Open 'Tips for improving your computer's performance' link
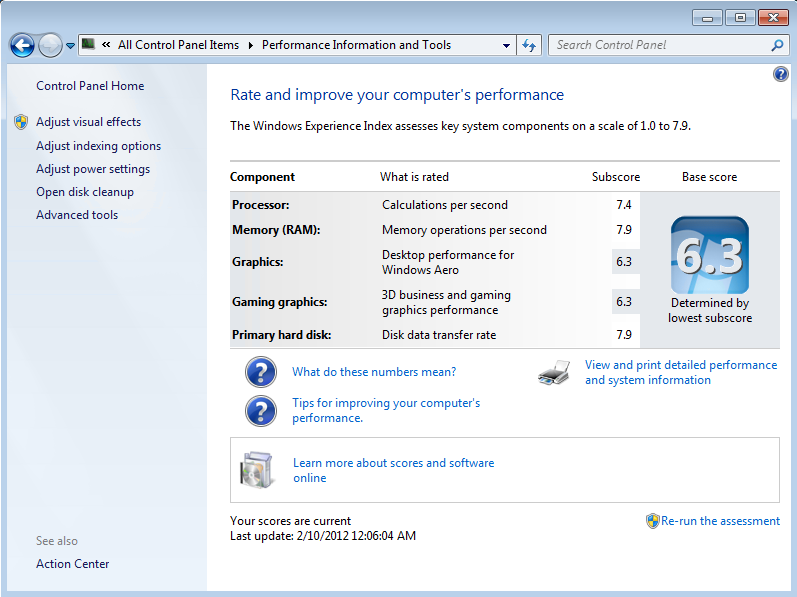Screen dimensions: 797x597 click(386, 411)
